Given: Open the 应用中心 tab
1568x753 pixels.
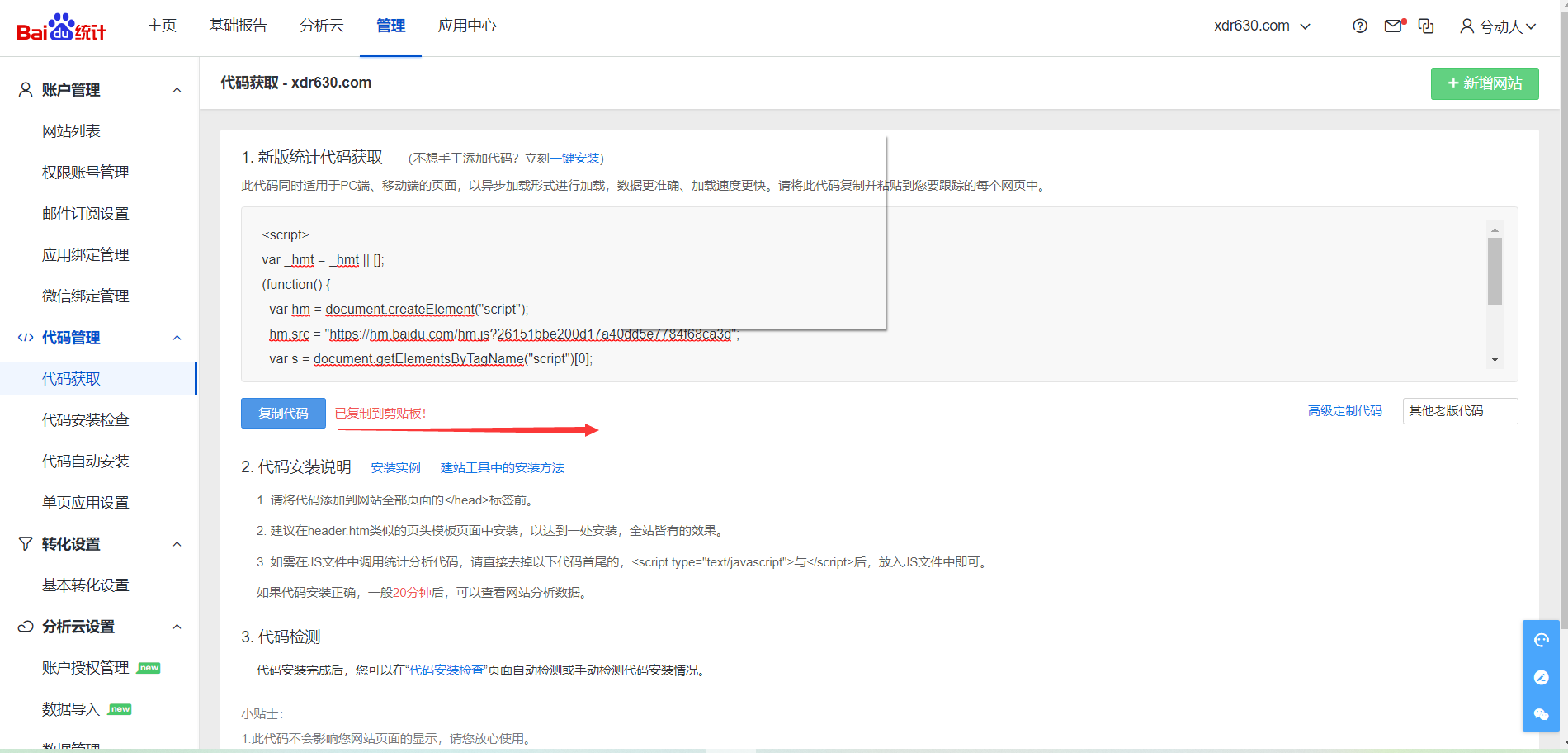Looking at the screenshot, I should pos(467,26).
